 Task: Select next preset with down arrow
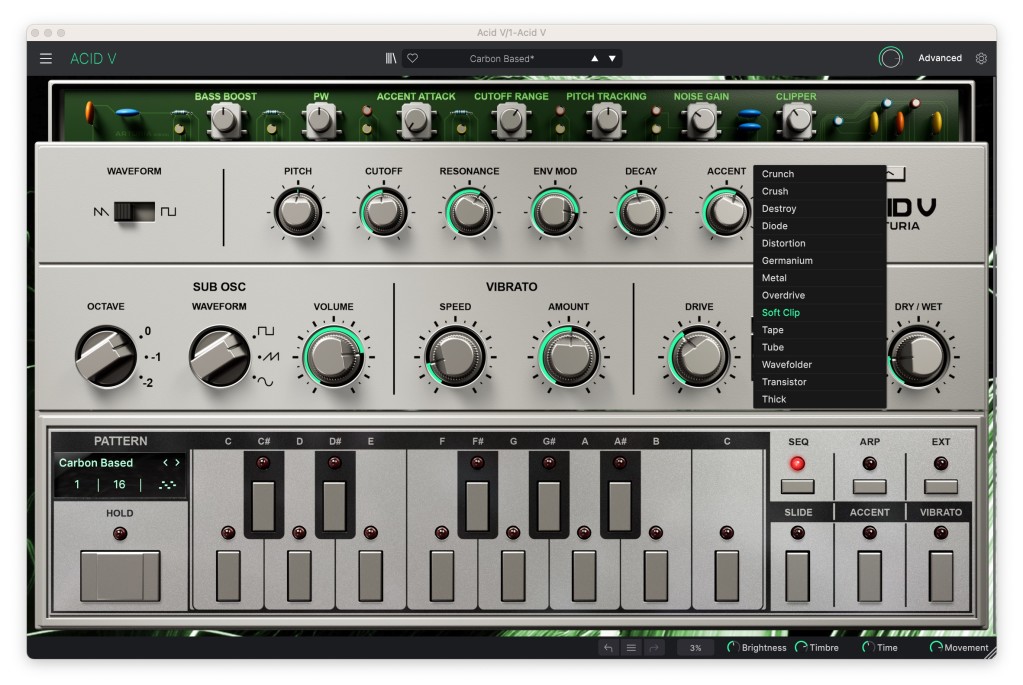[613, 59]
